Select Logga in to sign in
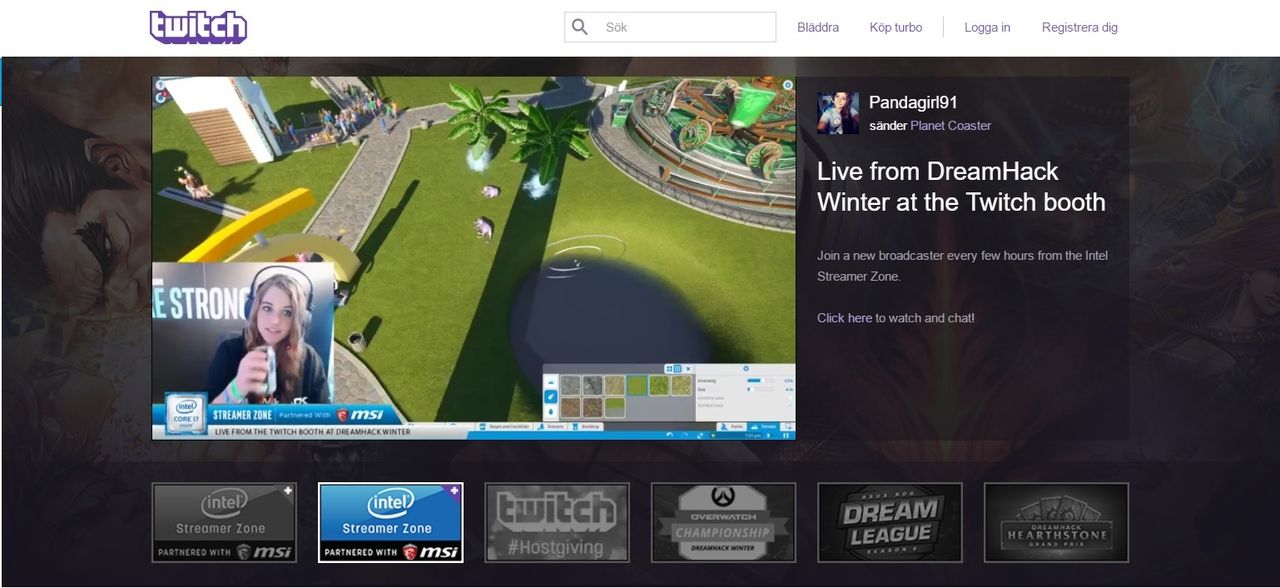The image size is (1280, 588). pyautogui.click(x=987, y=27)
